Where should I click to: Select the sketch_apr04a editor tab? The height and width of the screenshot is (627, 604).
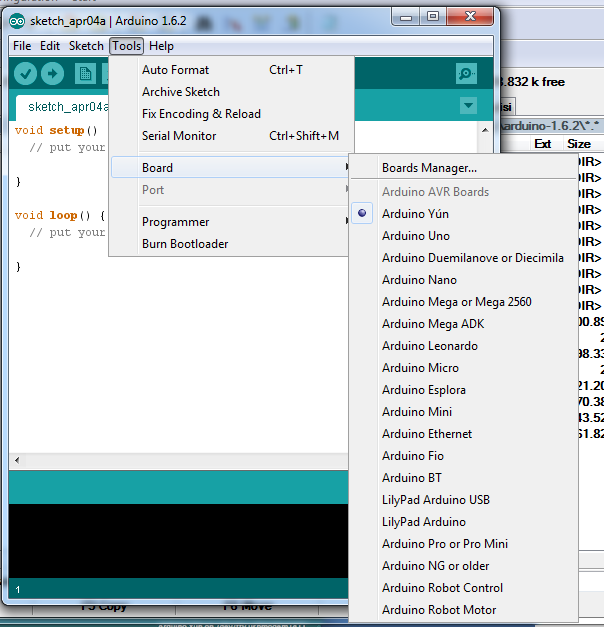(x=60, y=107)
